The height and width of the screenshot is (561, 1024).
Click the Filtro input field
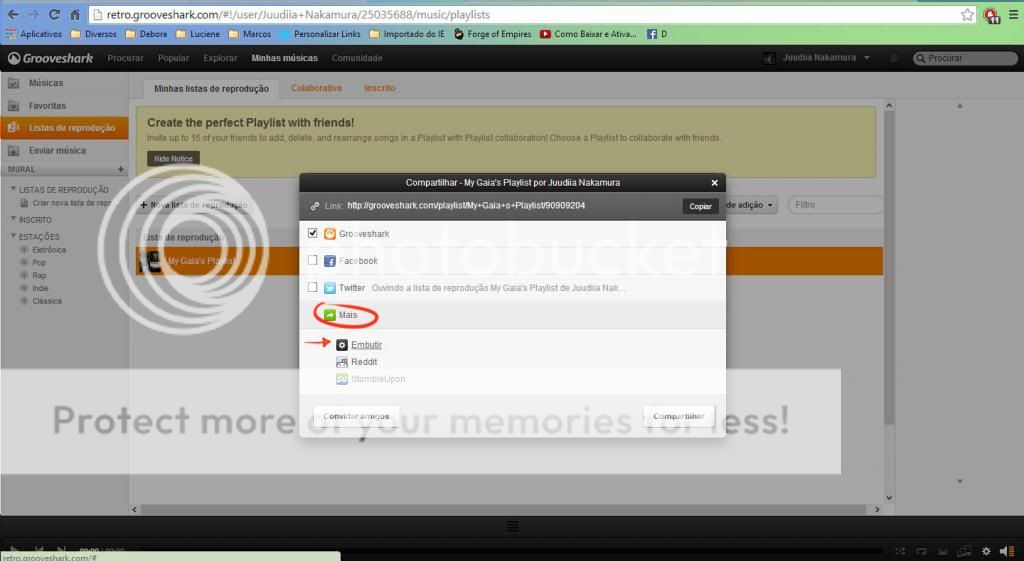[x=834, y=205]
